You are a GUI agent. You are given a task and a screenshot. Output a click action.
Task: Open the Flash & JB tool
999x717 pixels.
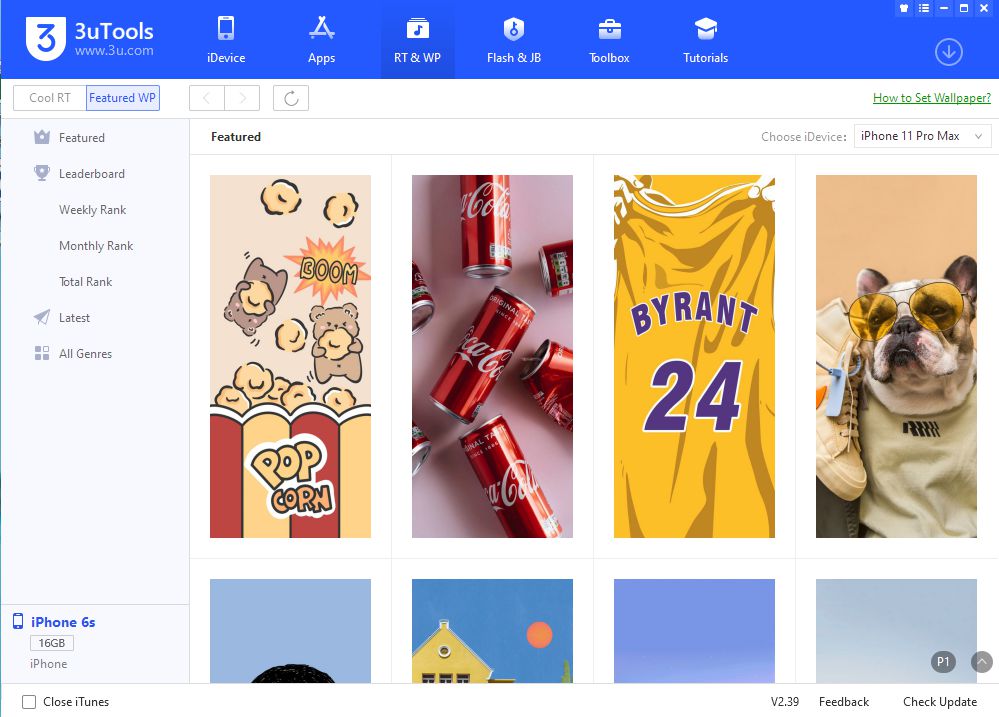513,38
